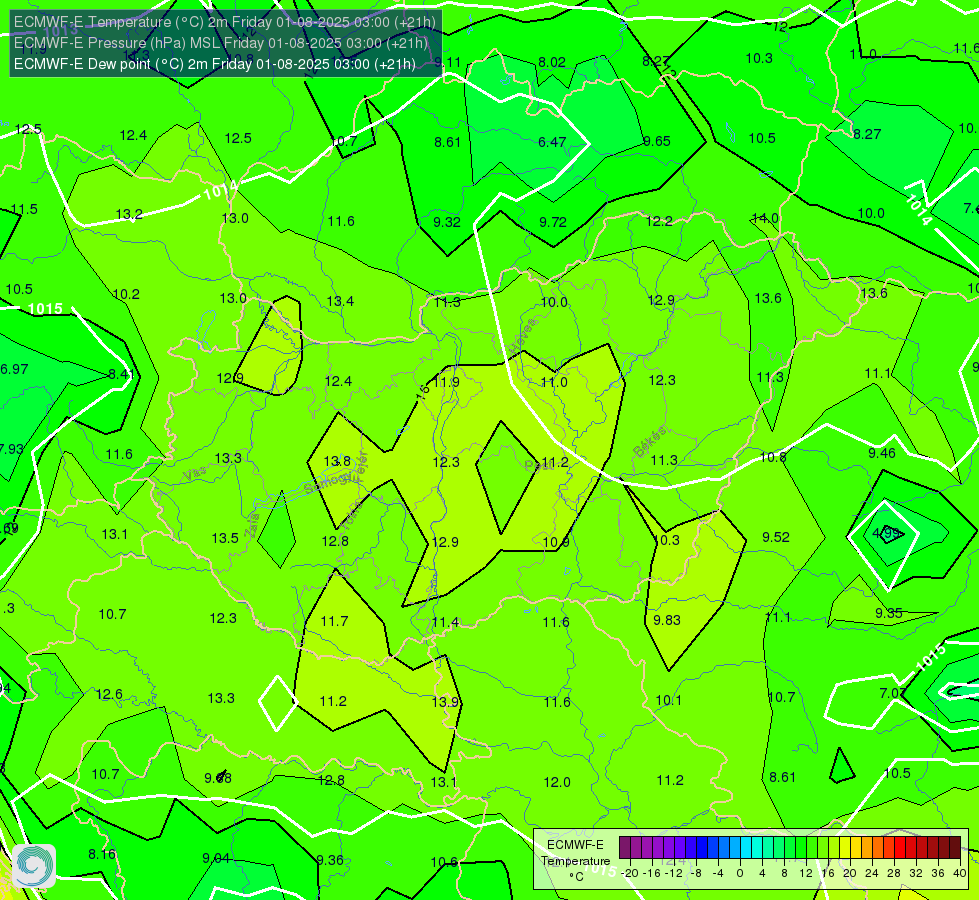Screen dimensions: 979x900
Task: Click the 11.4 temperature value
Action: point(445,622)
